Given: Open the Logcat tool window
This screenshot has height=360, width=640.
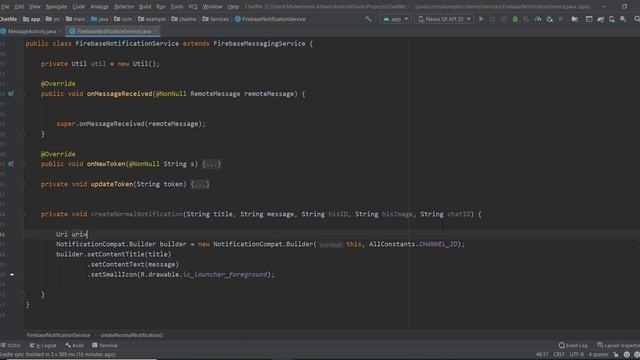Looking at the screenshot, I should coord(43,345).
